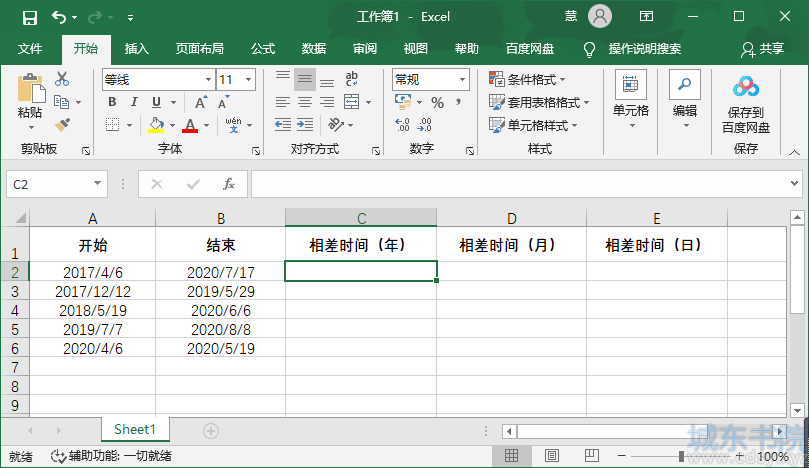
Task: Select middle align icon
Action: 305,79
